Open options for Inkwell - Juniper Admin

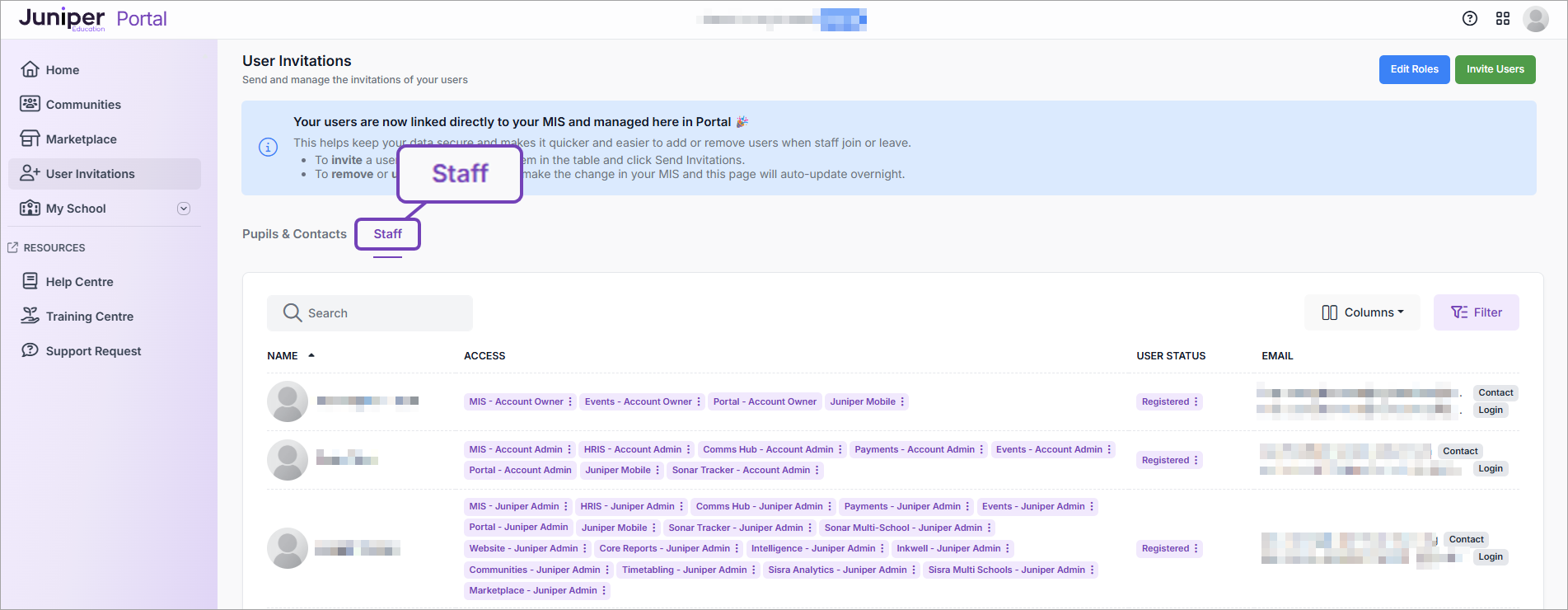1008,548
